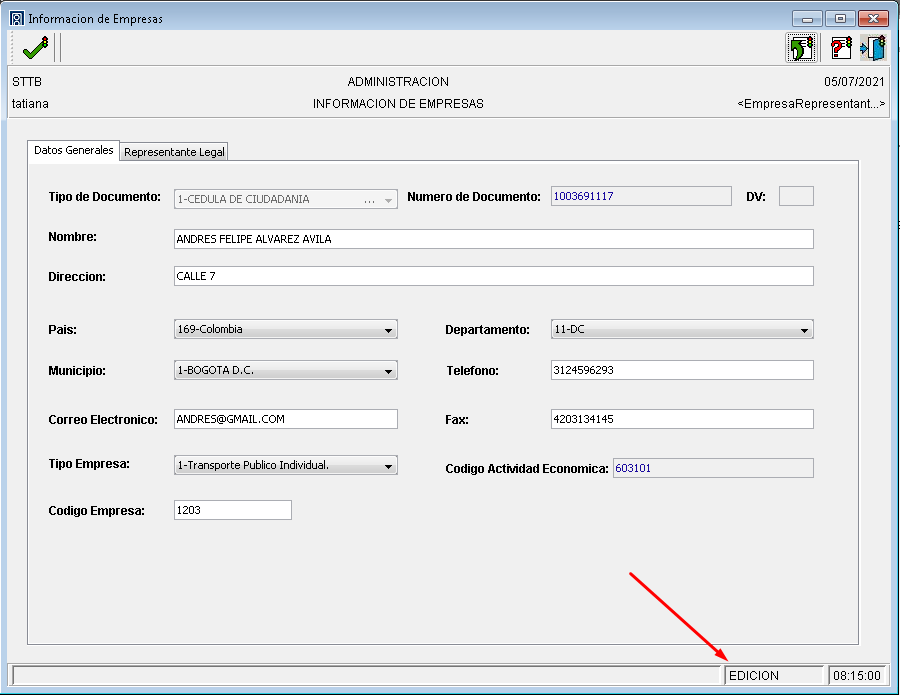Click the Direccion text field
This screenshot has width=900, height=695.
[x=493, y=276]
